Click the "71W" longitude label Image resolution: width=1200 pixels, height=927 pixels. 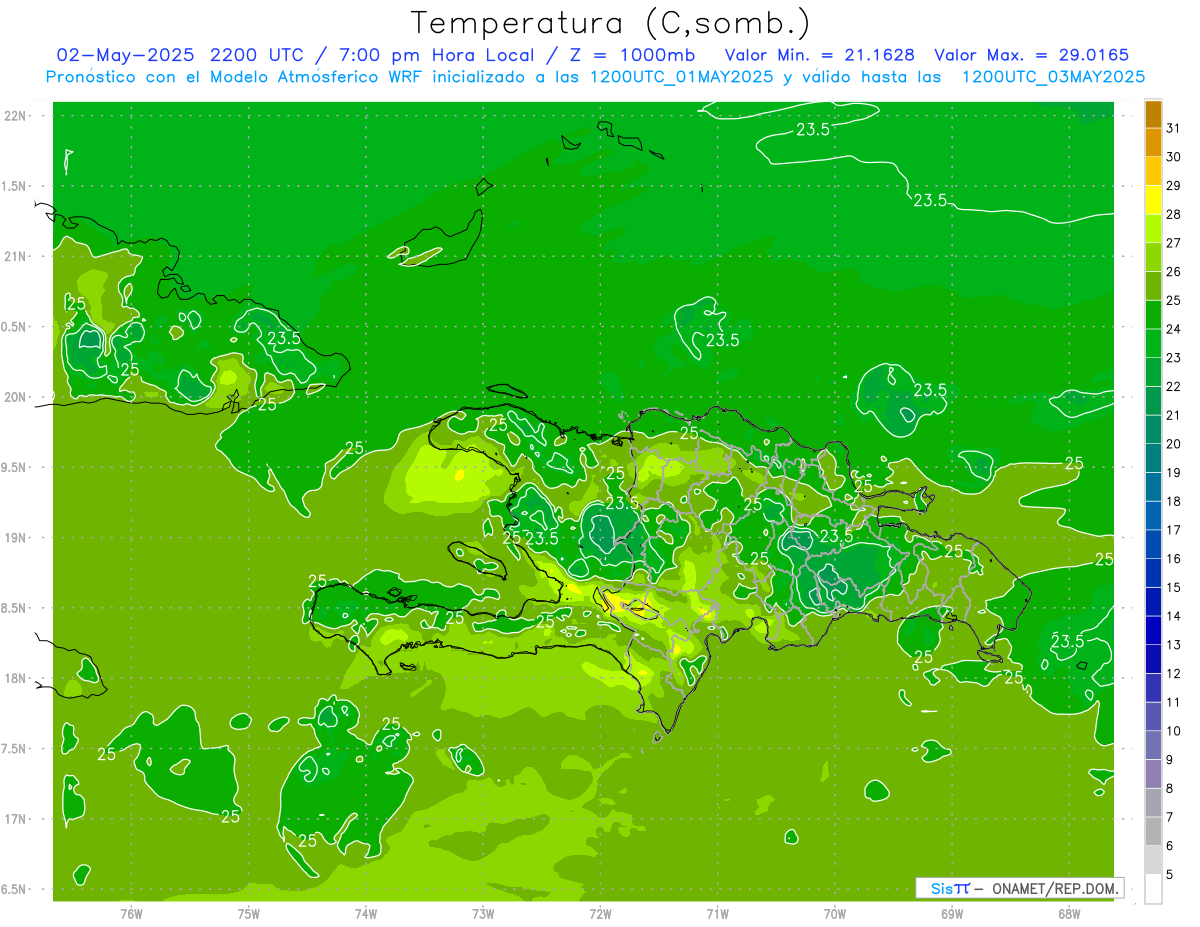pyautogui.click(x=717, y=913)
